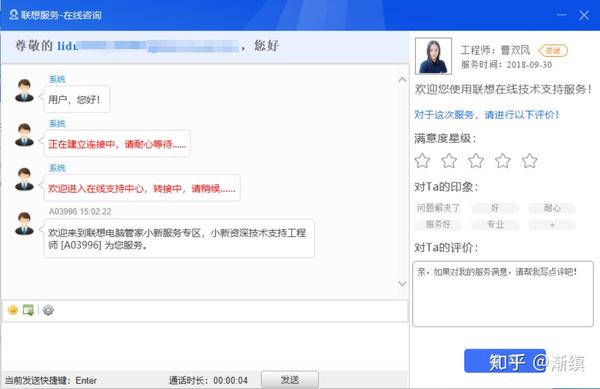
Task: Click the 对Ta的评价 label
Action: (446, 247)
